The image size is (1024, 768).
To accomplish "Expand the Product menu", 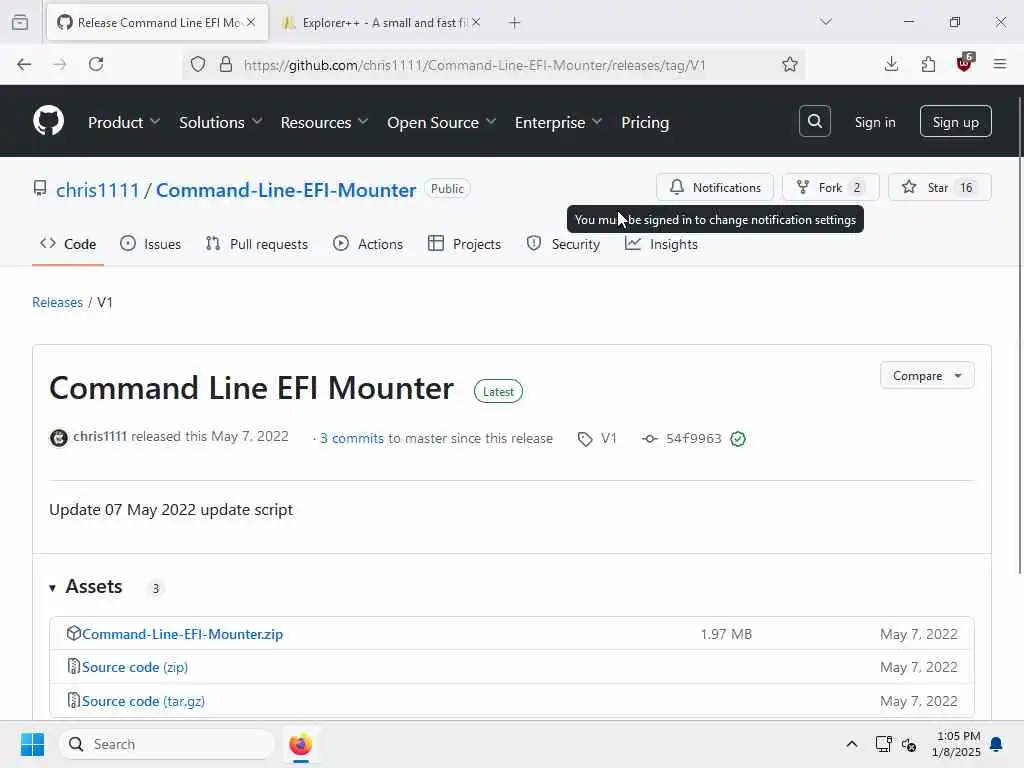I will (x=124, y=122).
